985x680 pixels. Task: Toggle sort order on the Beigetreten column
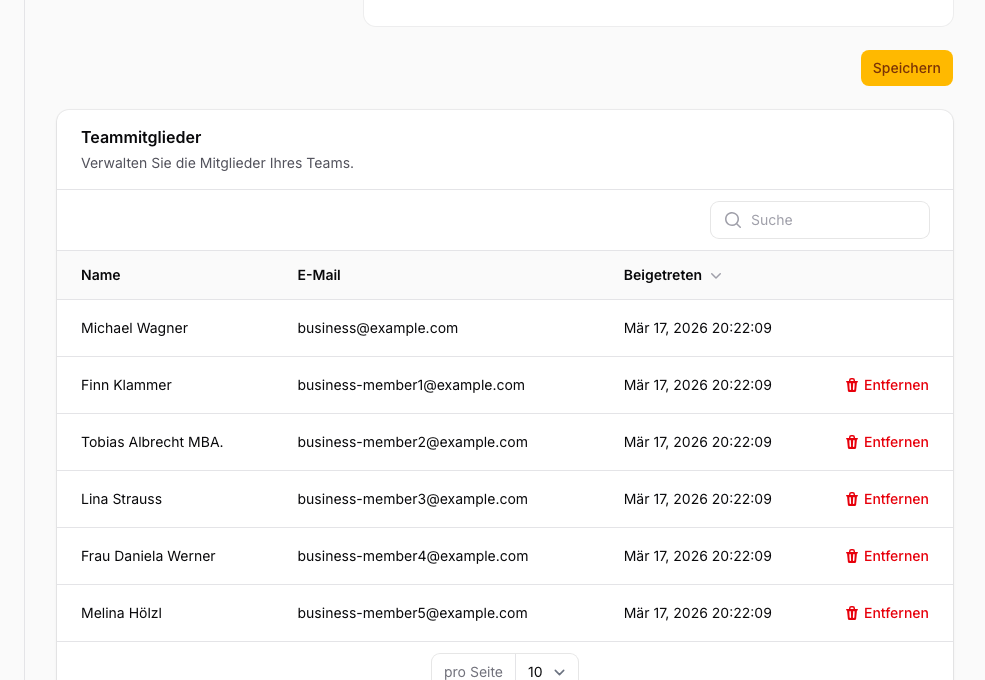pyautogui.click(x=672, y=275)
